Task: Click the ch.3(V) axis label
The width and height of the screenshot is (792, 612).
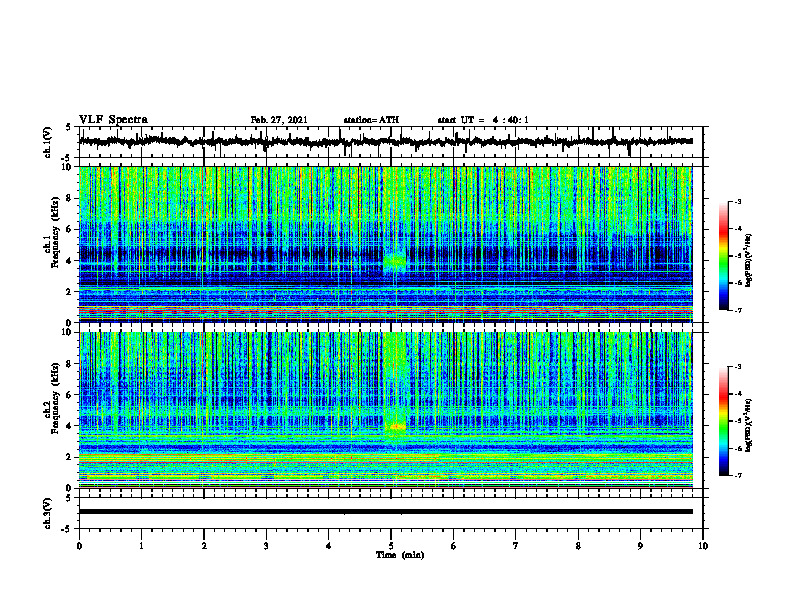Action: pyautogui.click(x=48, y=514)
